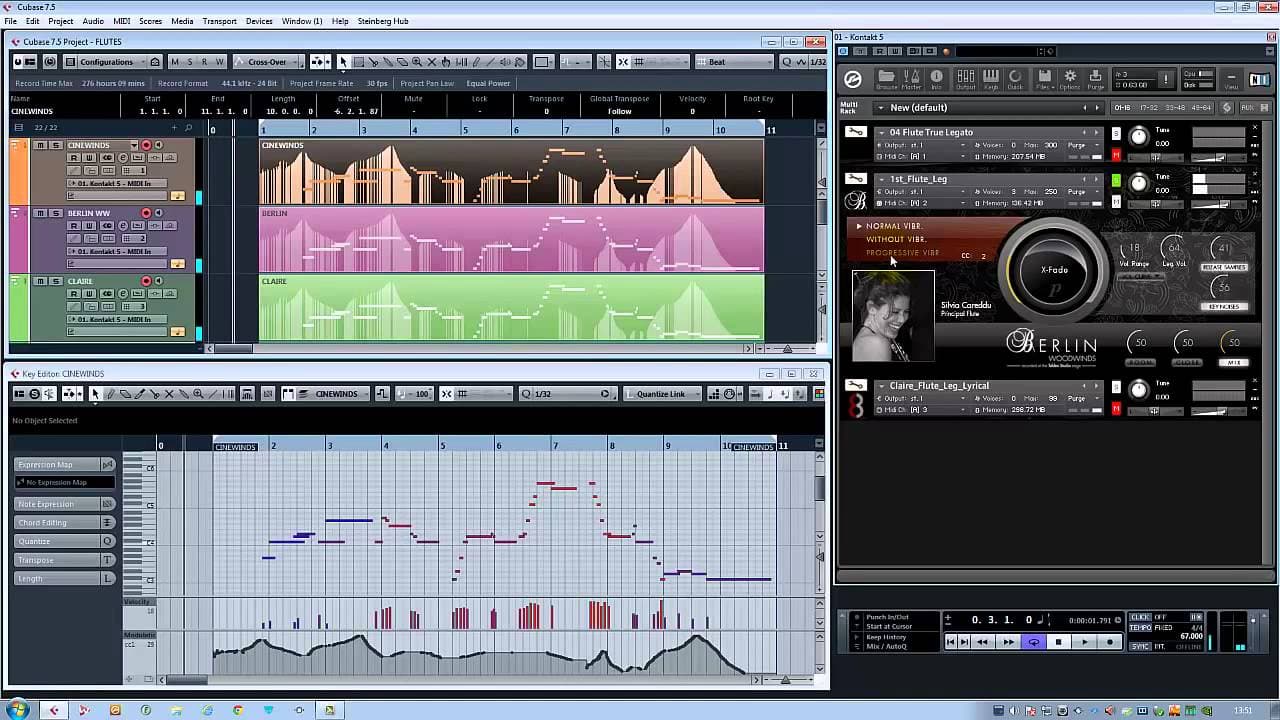This screenshot has height=720, width=1280.
Task: Click the Chrome icon in the taskbar
Action: coord(237,710)
